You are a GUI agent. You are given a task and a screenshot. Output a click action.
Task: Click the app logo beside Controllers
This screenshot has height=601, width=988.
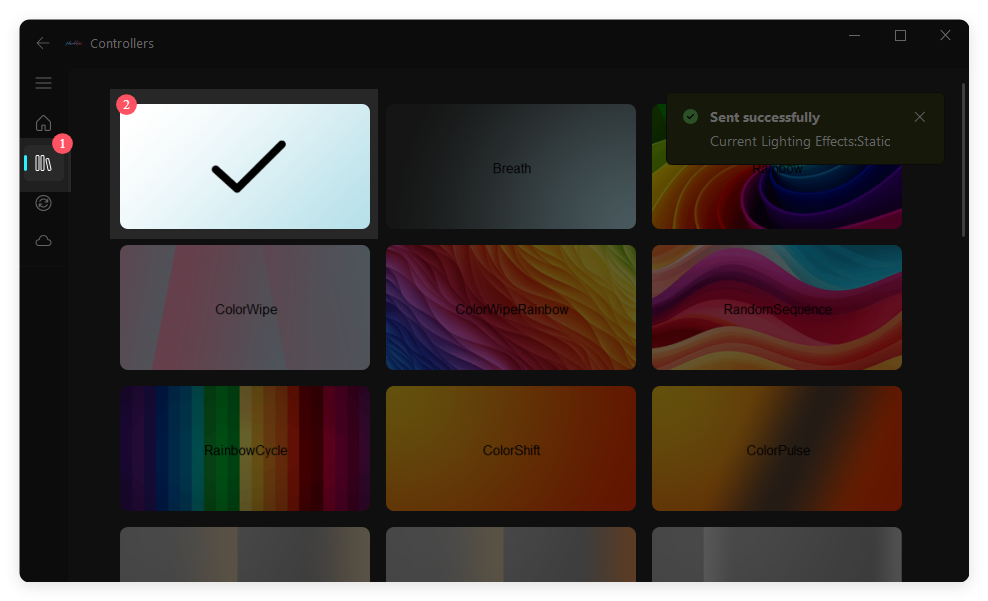coord(74,43)
